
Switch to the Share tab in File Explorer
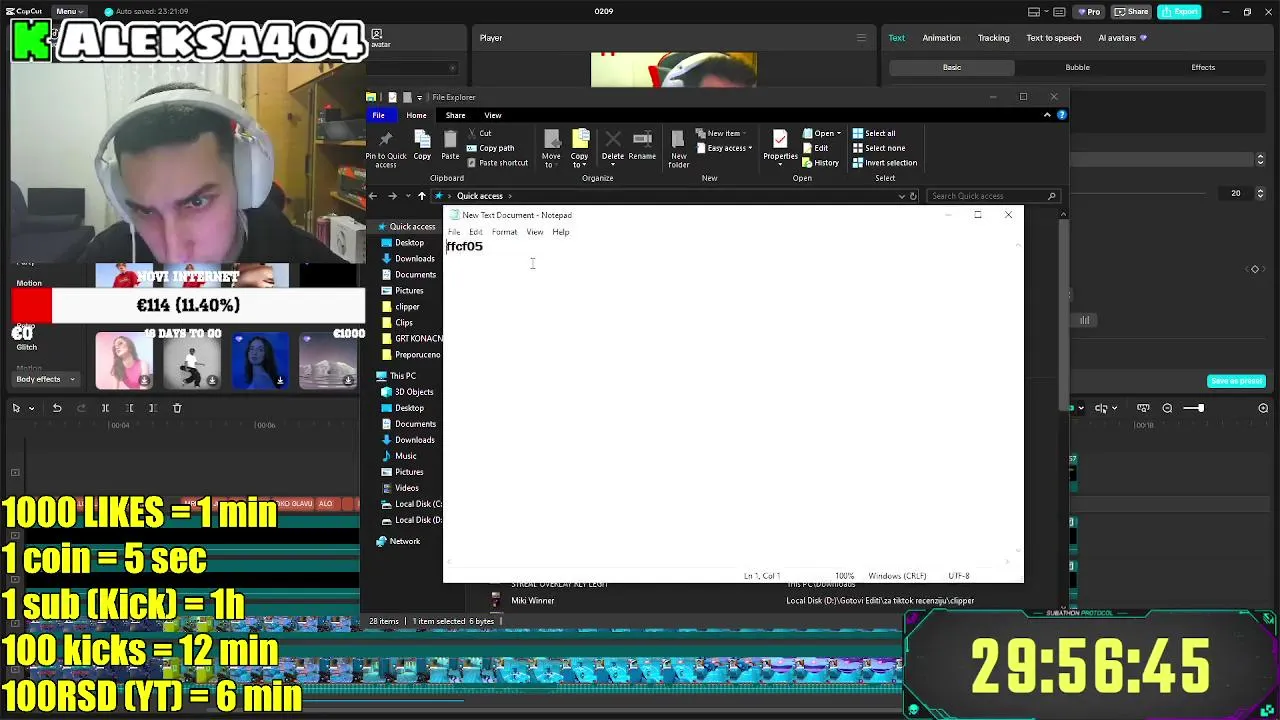455,115
